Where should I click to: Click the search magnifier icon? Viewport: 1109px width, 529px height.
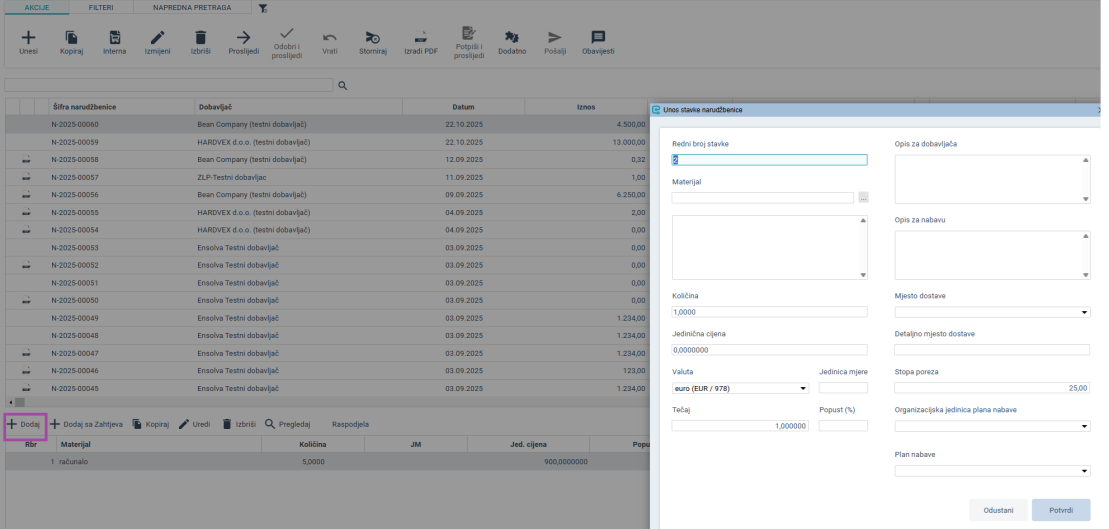click(342, 86)
